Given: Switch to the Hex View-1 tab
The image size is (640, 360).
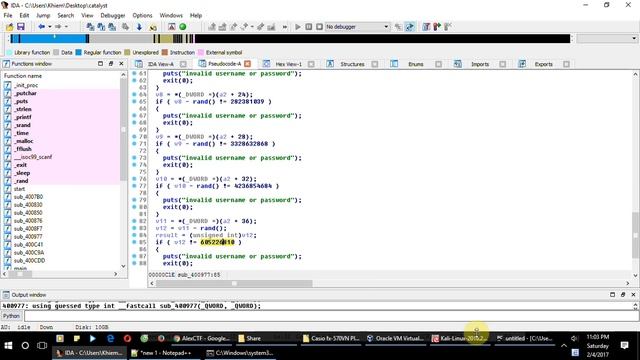Looking at the screenshot, I should point(288,64).
